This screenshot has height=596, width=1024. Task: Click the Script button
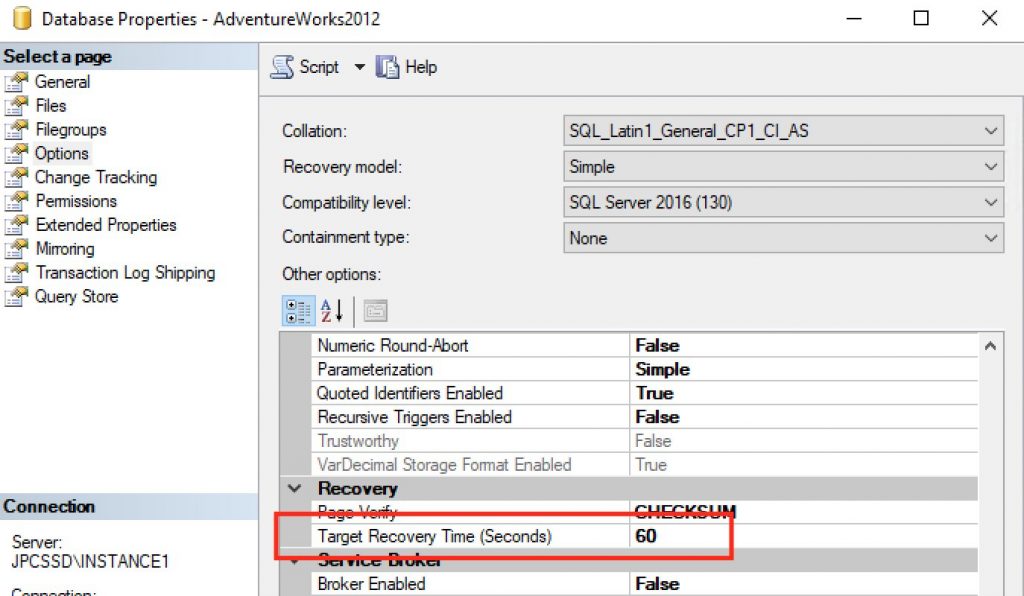click(308, 67)
